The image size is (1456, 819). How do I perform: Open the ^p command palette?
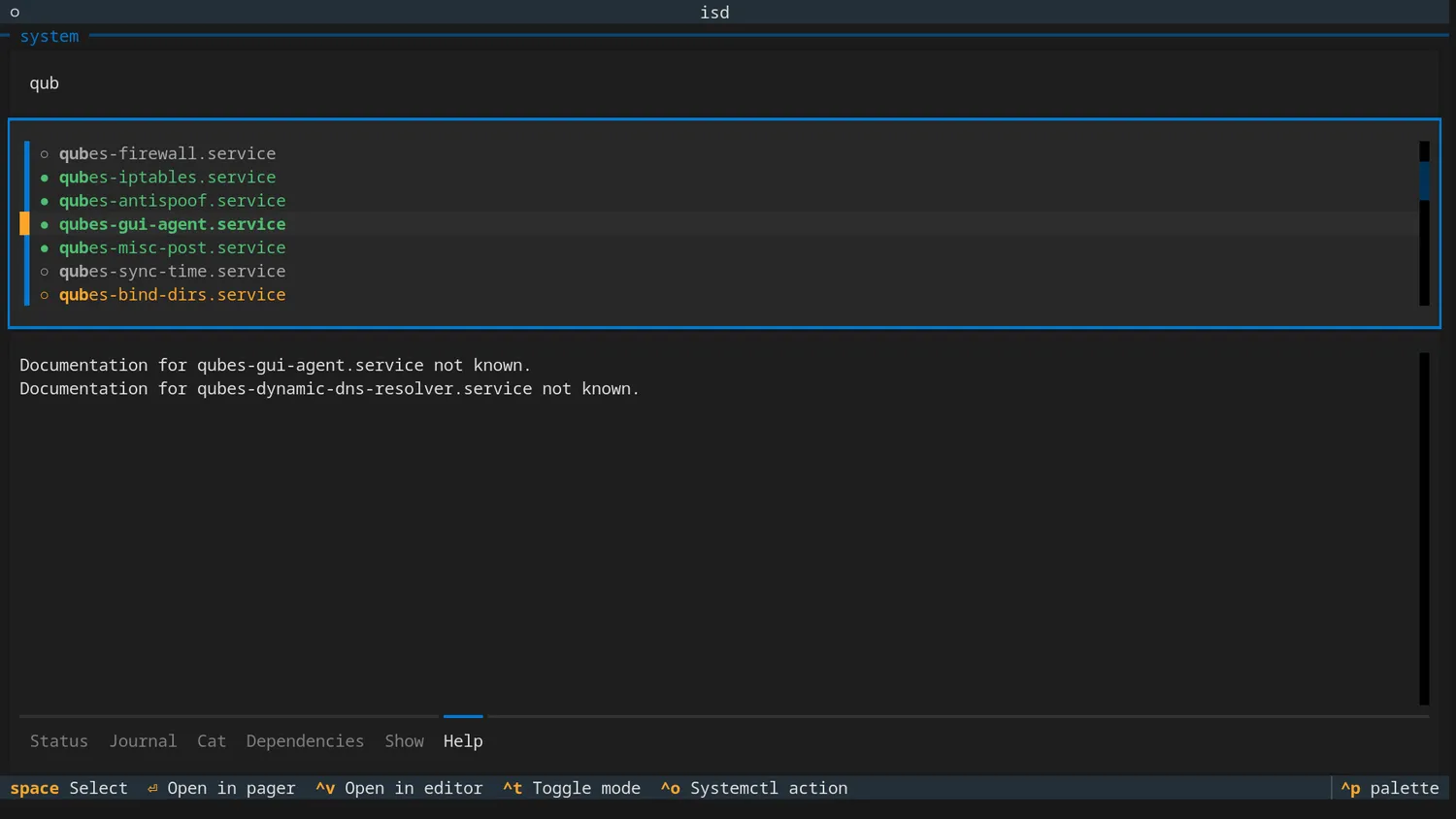(x=1390, y=788)
